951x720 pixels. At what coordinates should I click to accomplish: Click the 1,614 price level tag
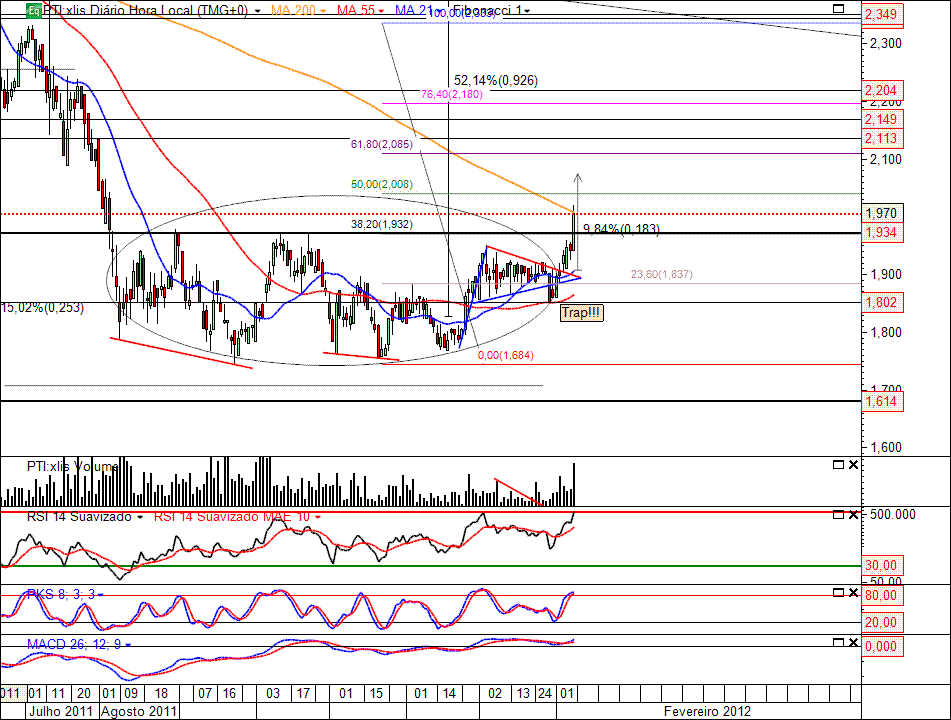coord(882,402)
